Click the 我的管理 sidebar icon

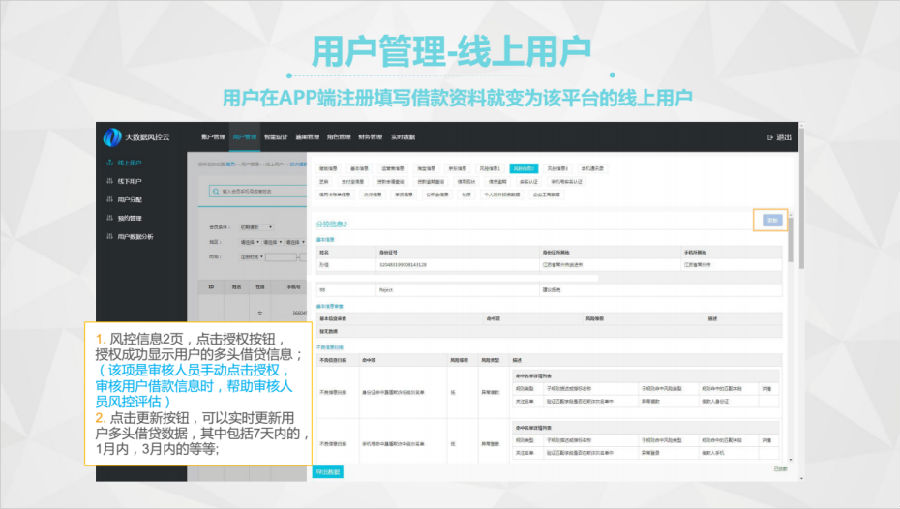(108, 217)
